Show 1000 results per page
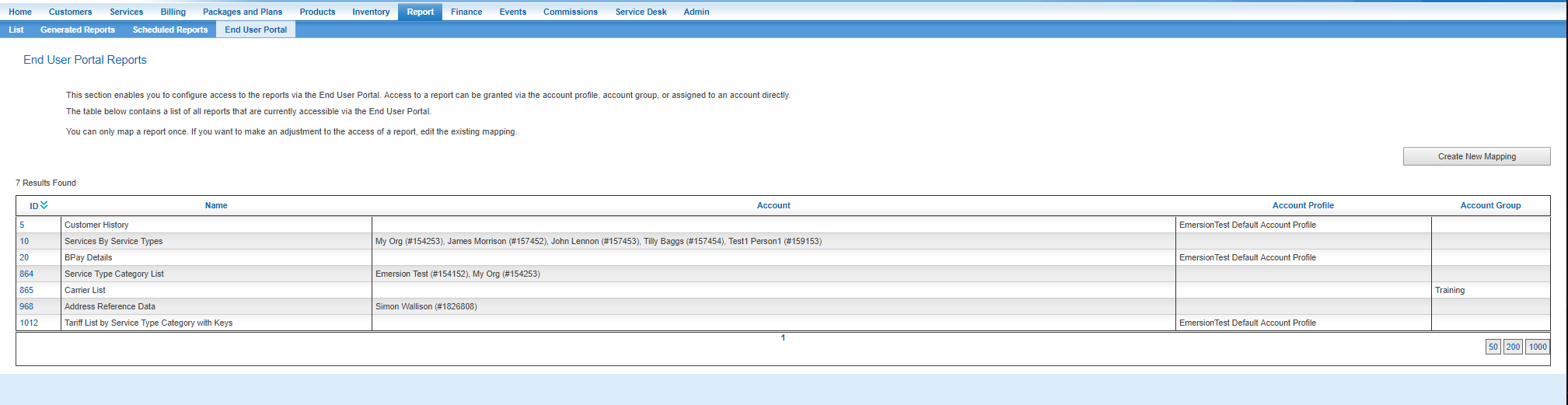The width and height of the screenshot is (1568, 405). point(1538,347)
